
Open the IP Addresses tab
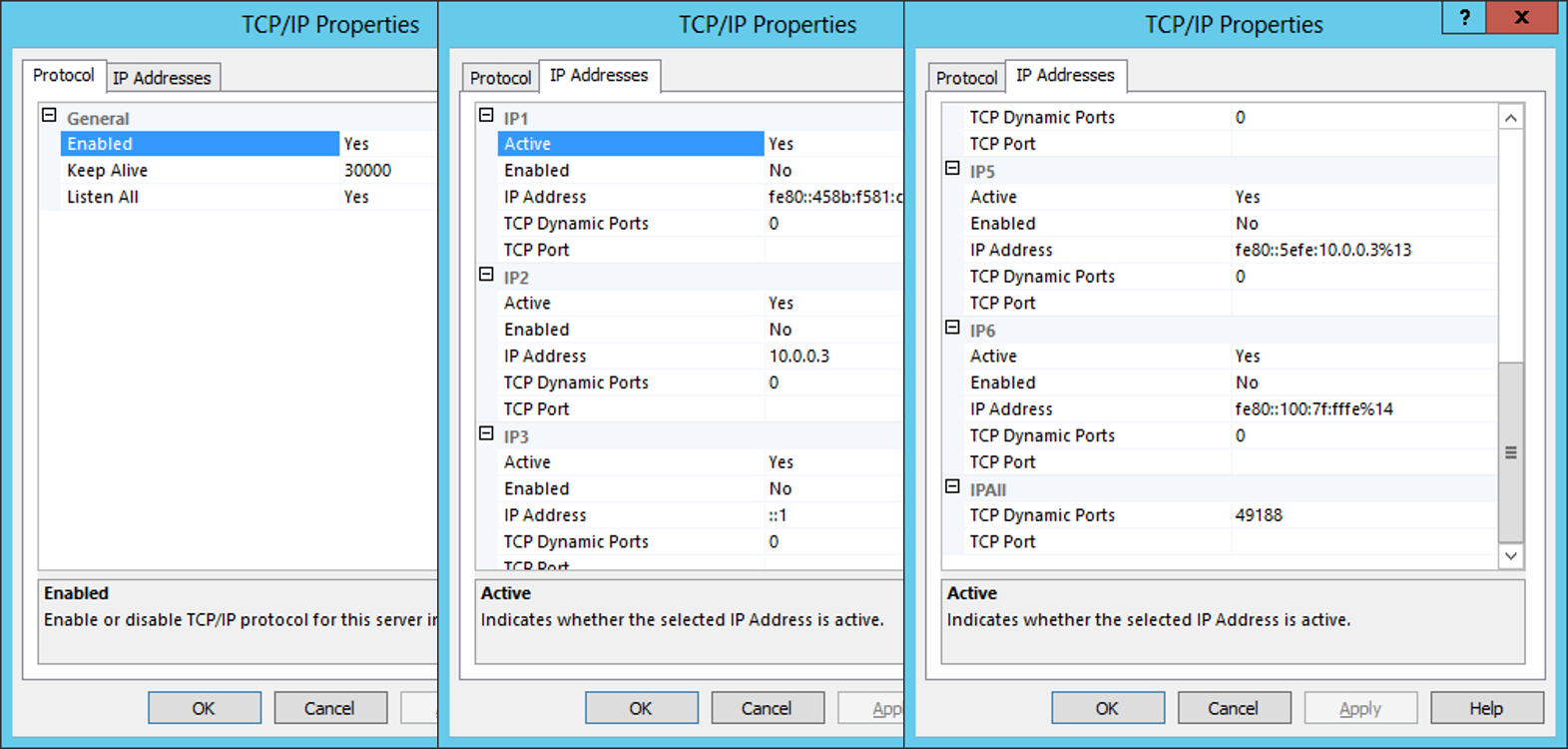pyautogui.click(x=162, y=77)
